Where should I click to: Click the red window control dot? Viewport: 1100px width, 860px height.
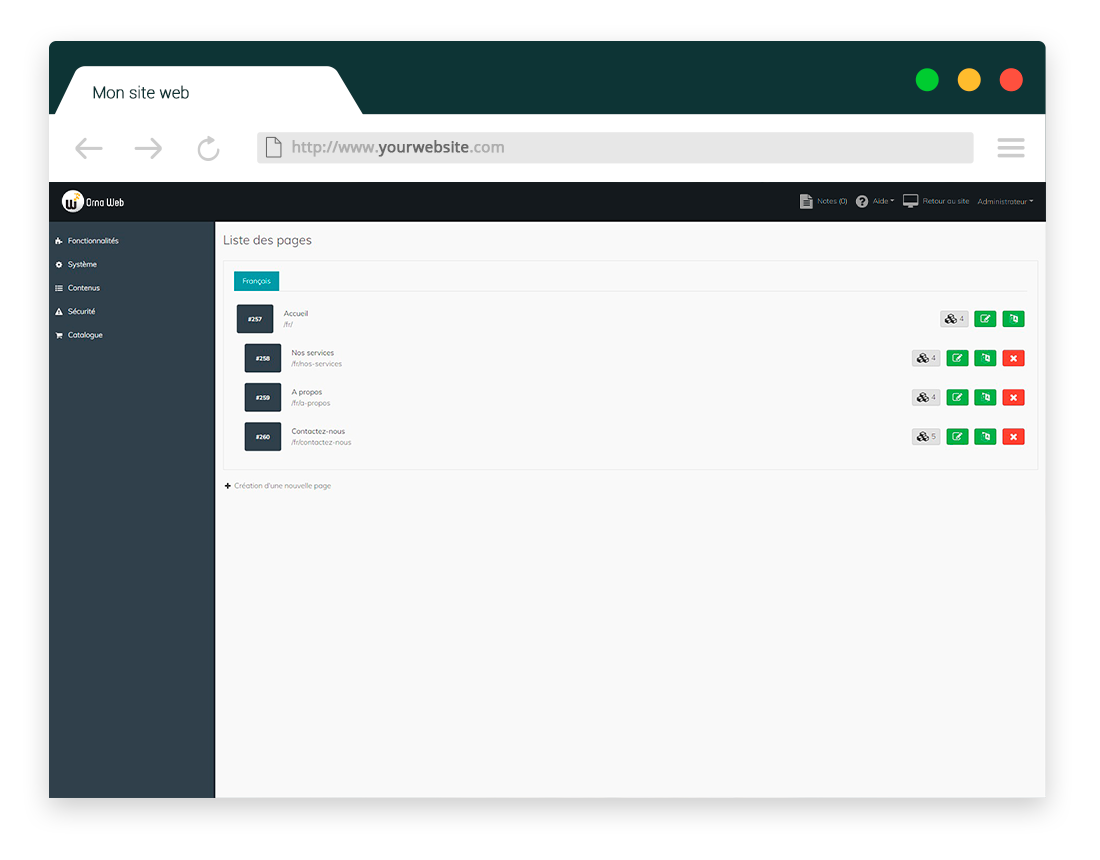pyautogui.click(x=1011, y=79)
